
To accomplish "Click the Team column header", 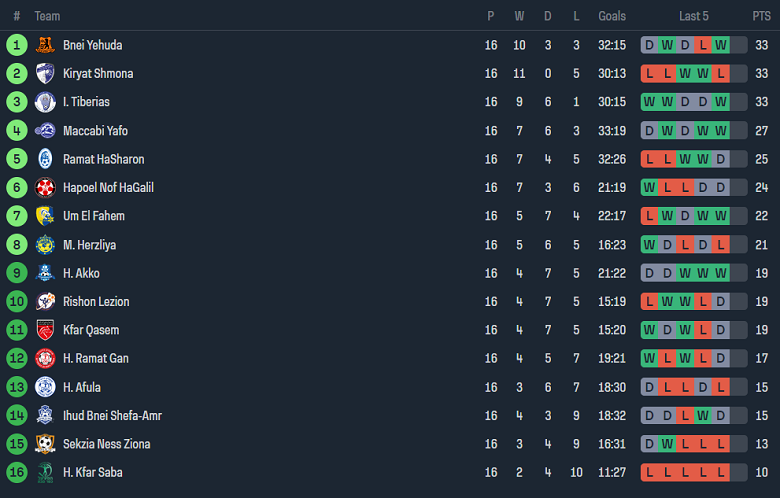I will [x=47, y=16].
